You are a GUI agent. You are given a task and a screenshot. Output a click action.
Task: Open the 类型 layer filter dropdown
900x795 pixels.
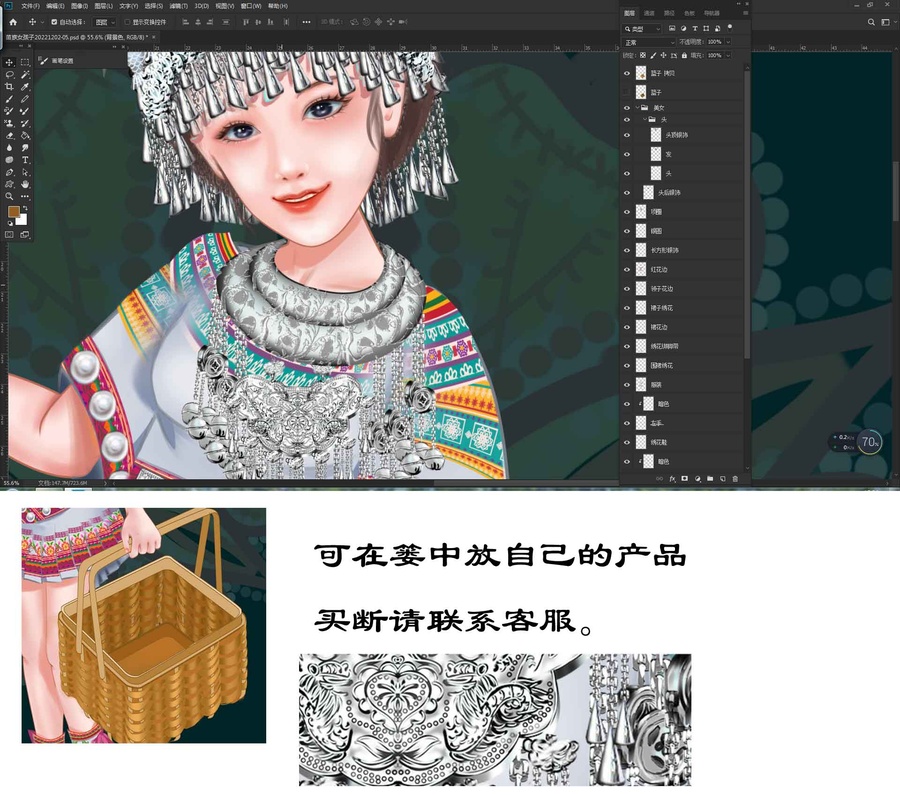tap(642, 28)
